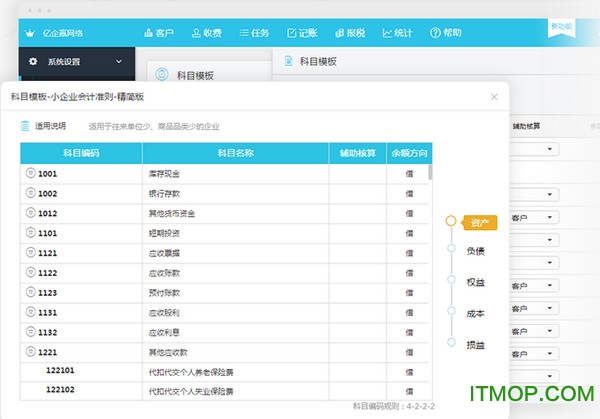Viewport: 600px width, 419px height.
Task: Close the 科目模板 dialog
Action: click(x=494, y=97)
